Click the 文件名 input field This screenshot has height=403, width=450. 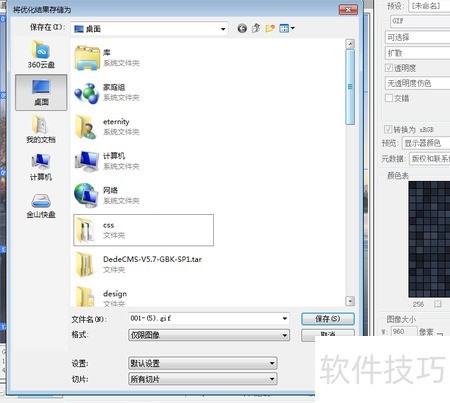click(209, 318)
